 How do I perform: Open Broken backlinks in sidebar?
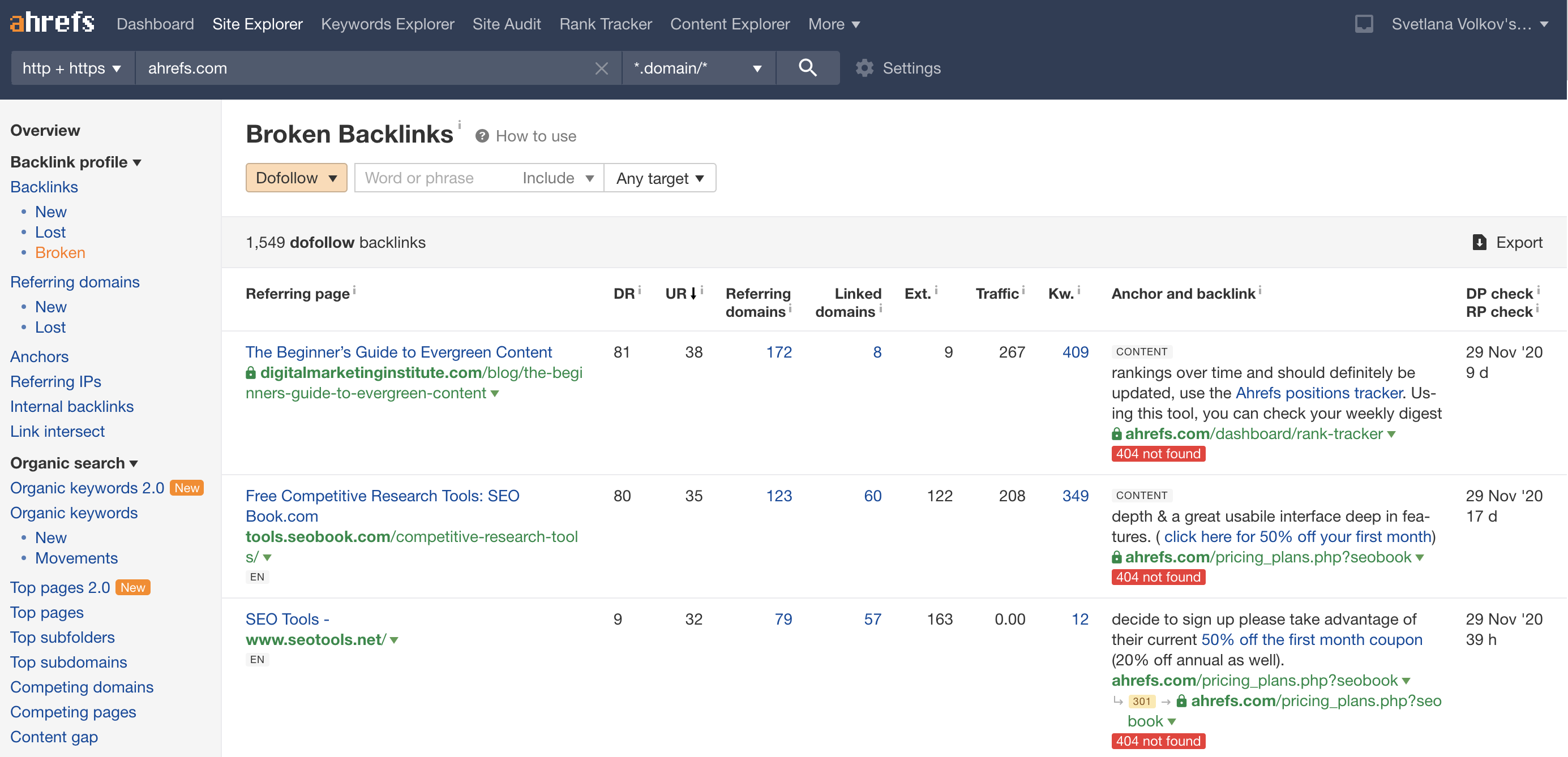click(59, 252)
